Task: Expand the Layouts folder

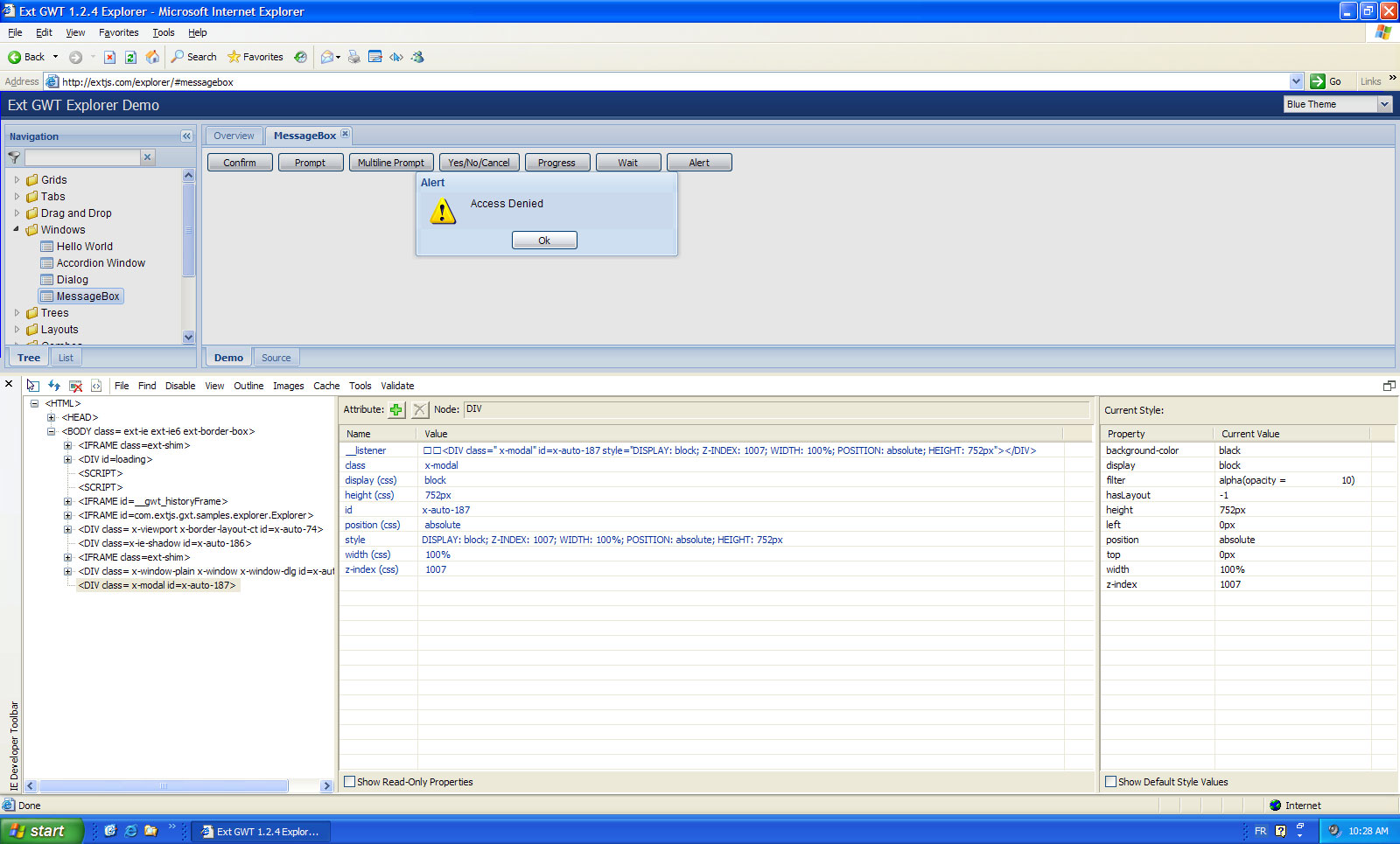Action: pyautogui.click(x=17, y=330)
